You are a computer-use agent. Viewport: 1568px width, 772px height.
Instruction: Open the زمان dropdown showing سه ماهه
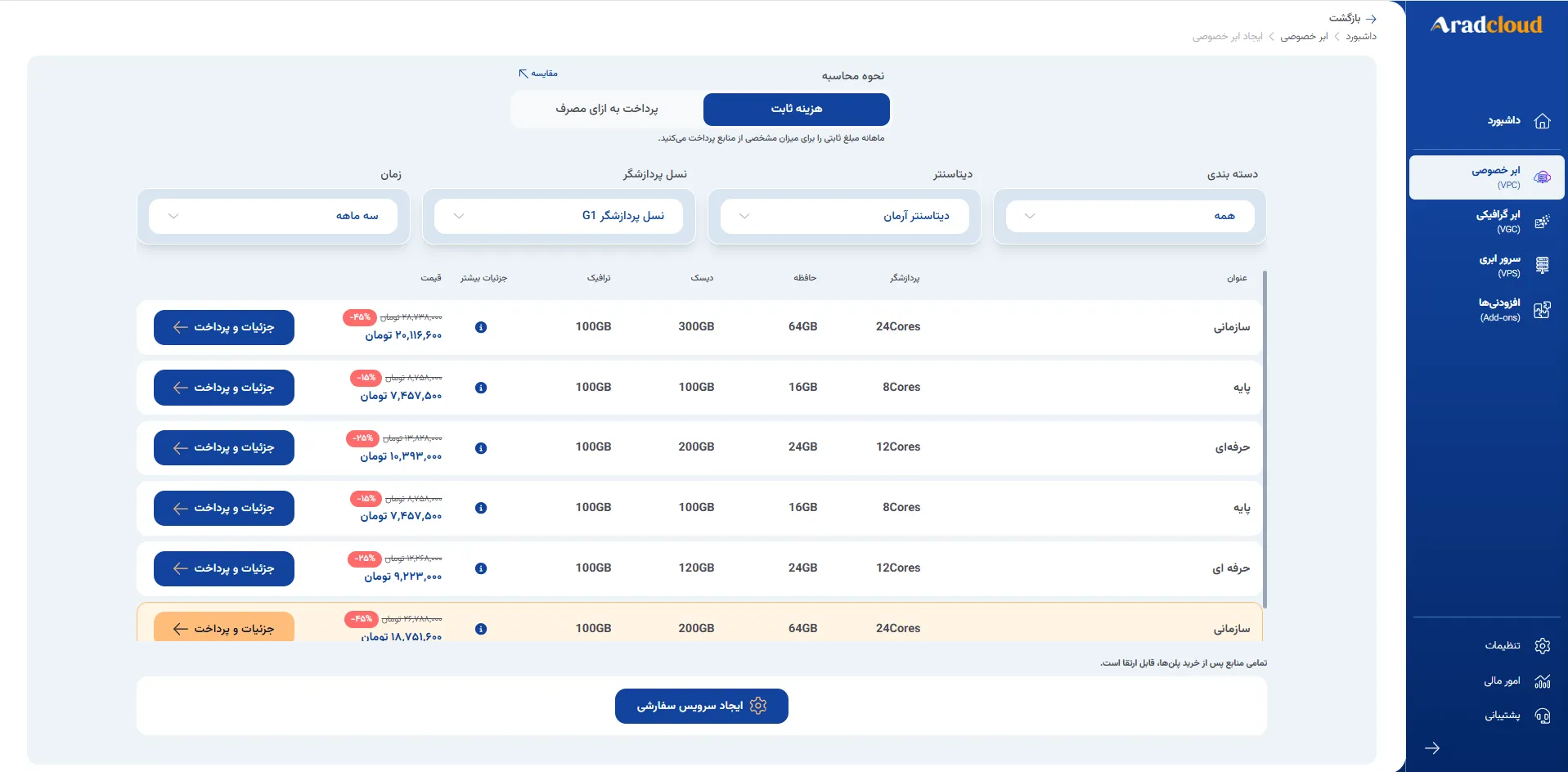point(273,216)
